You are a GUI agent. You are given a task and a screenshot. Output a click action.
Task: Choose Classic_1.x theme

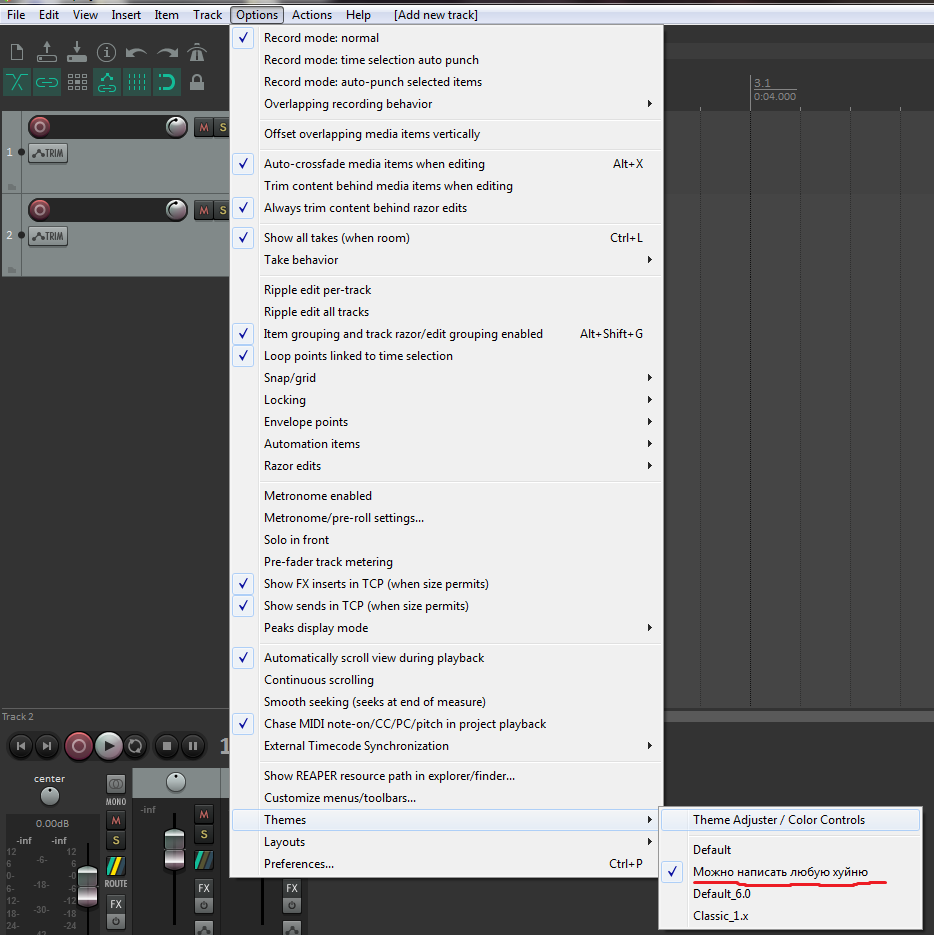[790, 915]
